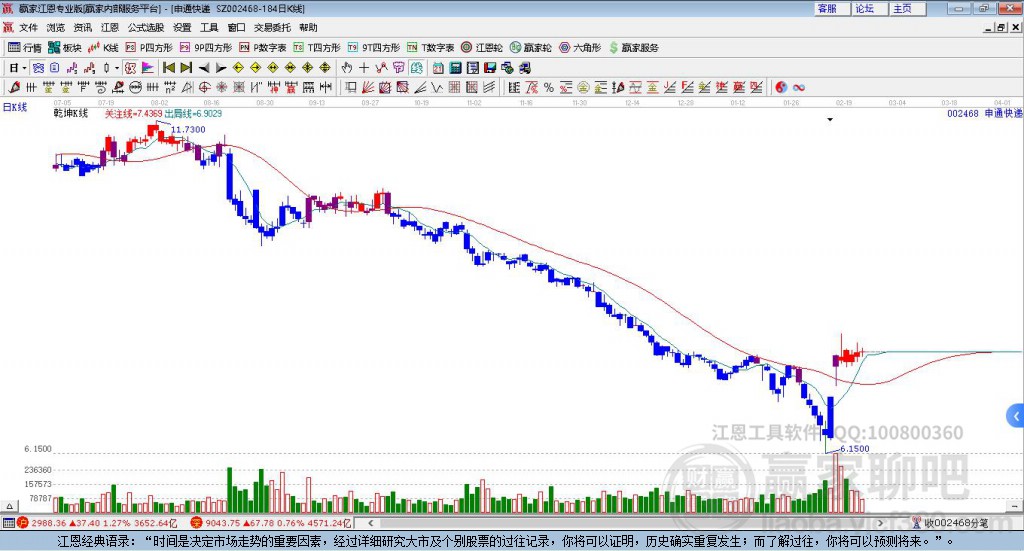Open the 赢家轮 wheel tool
Viewport: 1024px width, 551px height.
[x=530, y=48]
